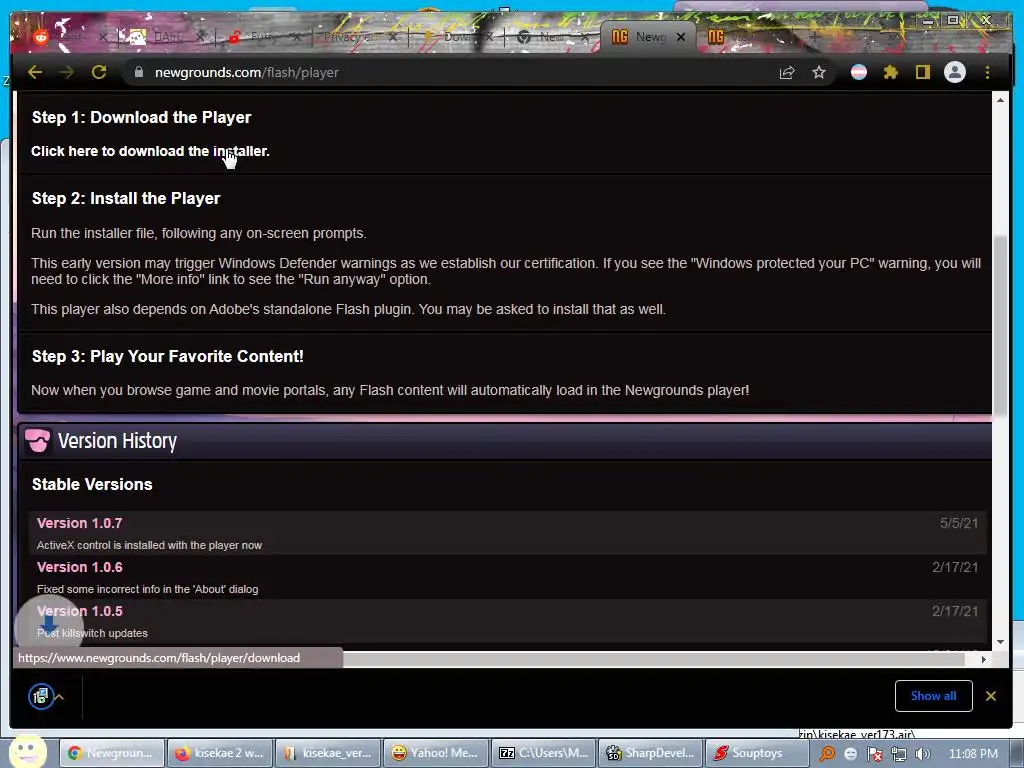Screen dimensions: 1024x768
Task: Click the horizontal scrollbar right arrow
Action: (984, 659)
